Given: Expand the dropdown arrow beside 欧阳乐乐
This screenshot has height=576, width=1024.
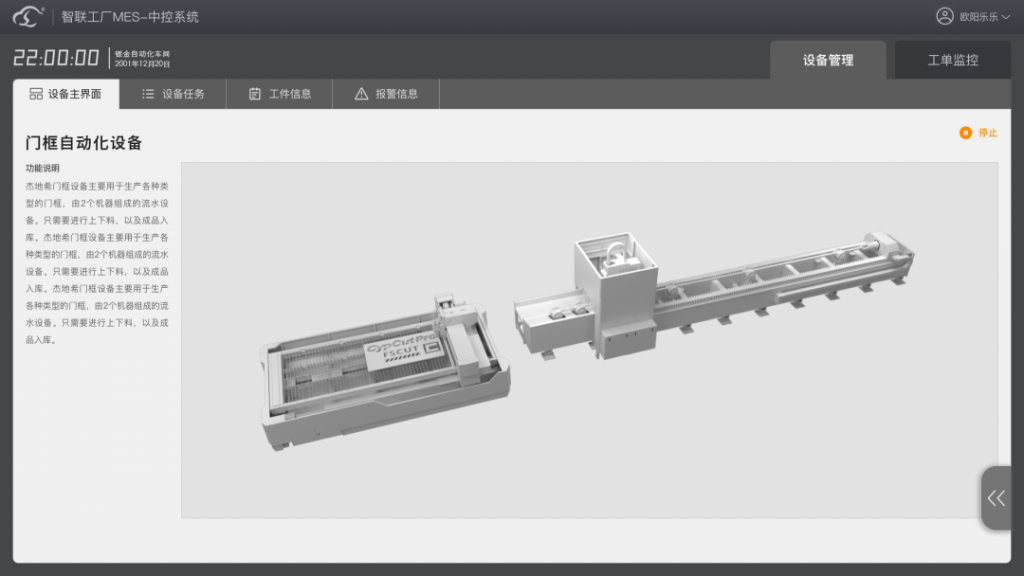Looking at the screenshot, I should 1005,17.
